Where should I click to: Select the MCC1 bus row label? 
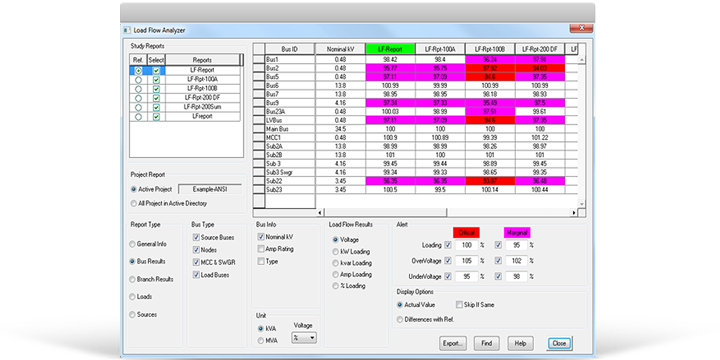[290, 138]
